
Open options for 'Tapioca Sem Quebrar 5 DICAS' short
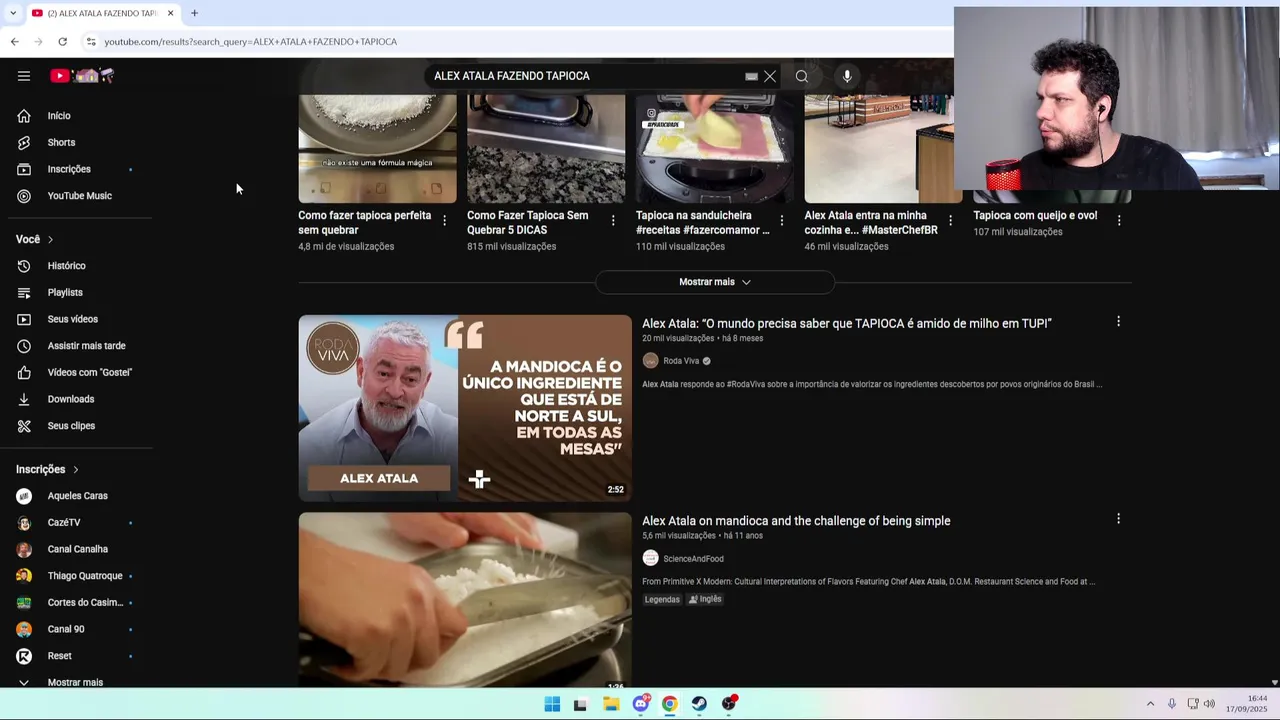pos(613,221)
